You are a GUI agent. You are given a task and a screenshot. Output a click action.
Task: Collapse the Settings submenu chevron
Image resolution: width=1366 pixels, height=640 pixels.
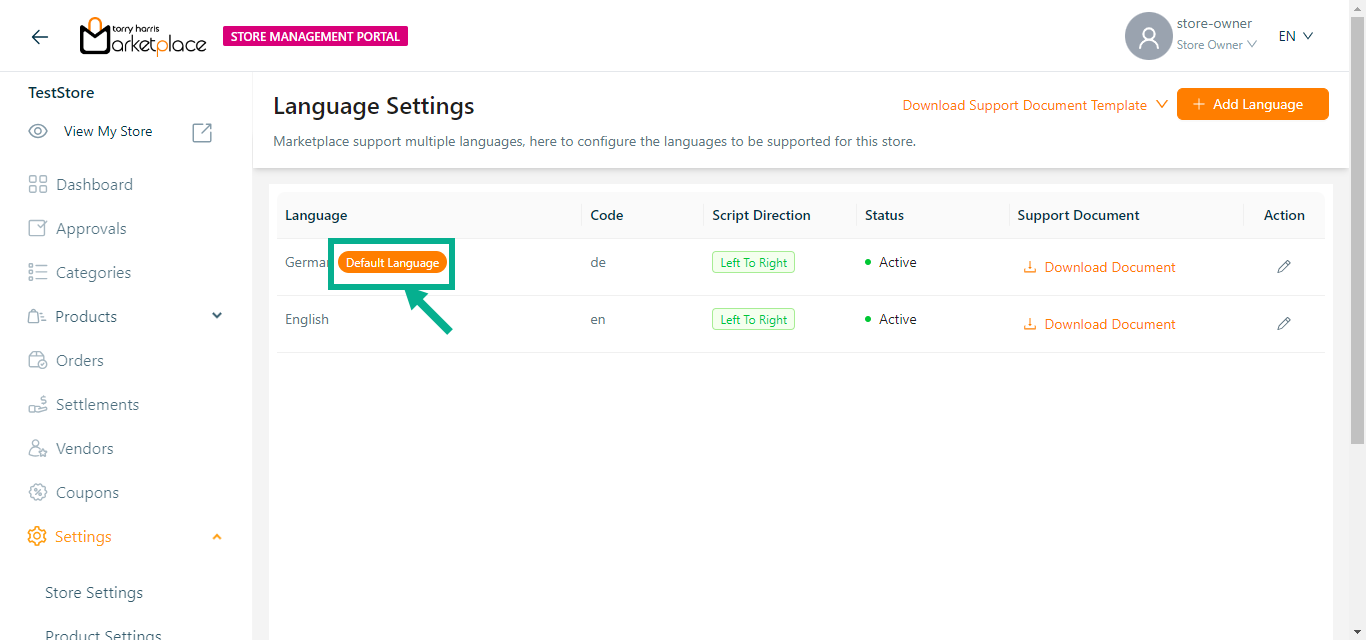[x=217, y=537]
